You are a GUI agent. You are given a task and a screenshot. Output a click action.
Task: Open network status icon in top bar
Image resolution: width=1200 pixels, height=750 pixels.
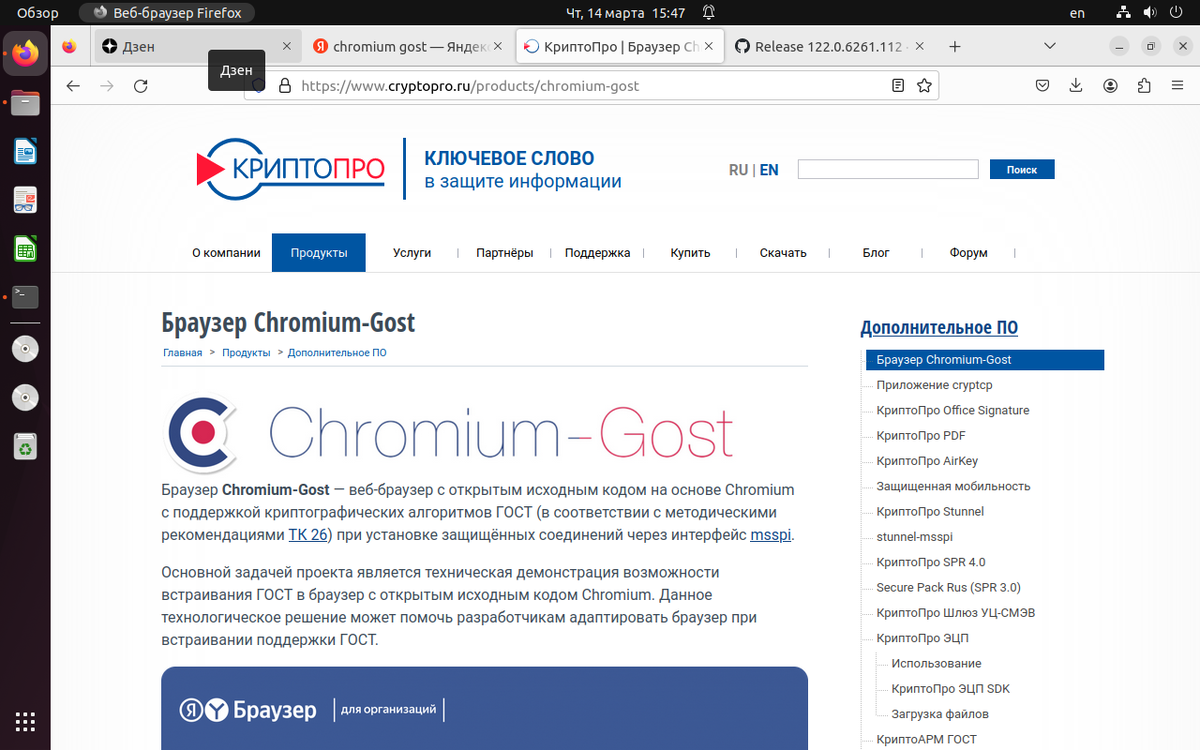pos(1123,13)
